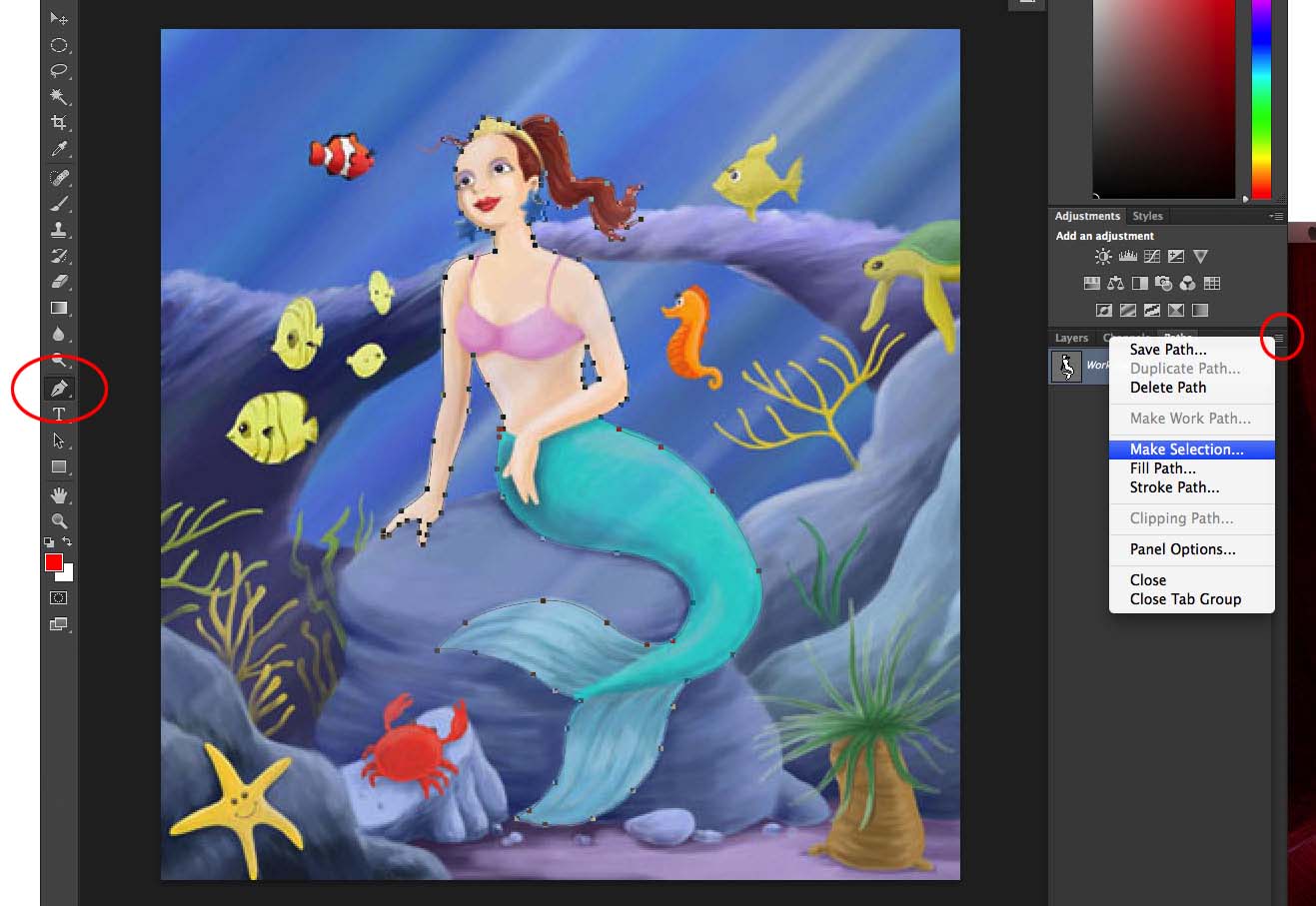Select the Dodge tool
Viewport: 1316px width, 906px height.
tap(59, 361)
